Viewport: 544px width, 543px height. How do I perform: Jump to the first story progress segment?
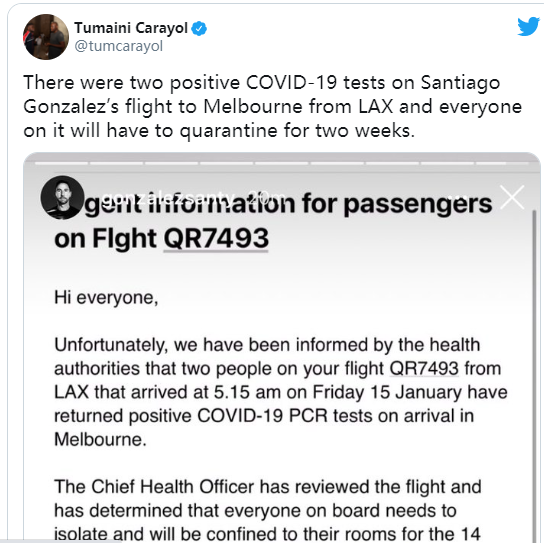61,163
